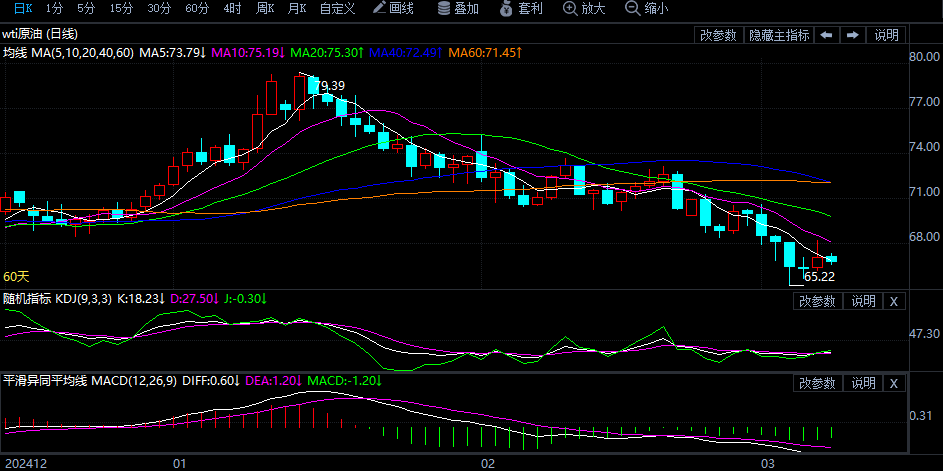
Task: Open 改参数 for the KDJ indicator
Action: coord(817,301)
